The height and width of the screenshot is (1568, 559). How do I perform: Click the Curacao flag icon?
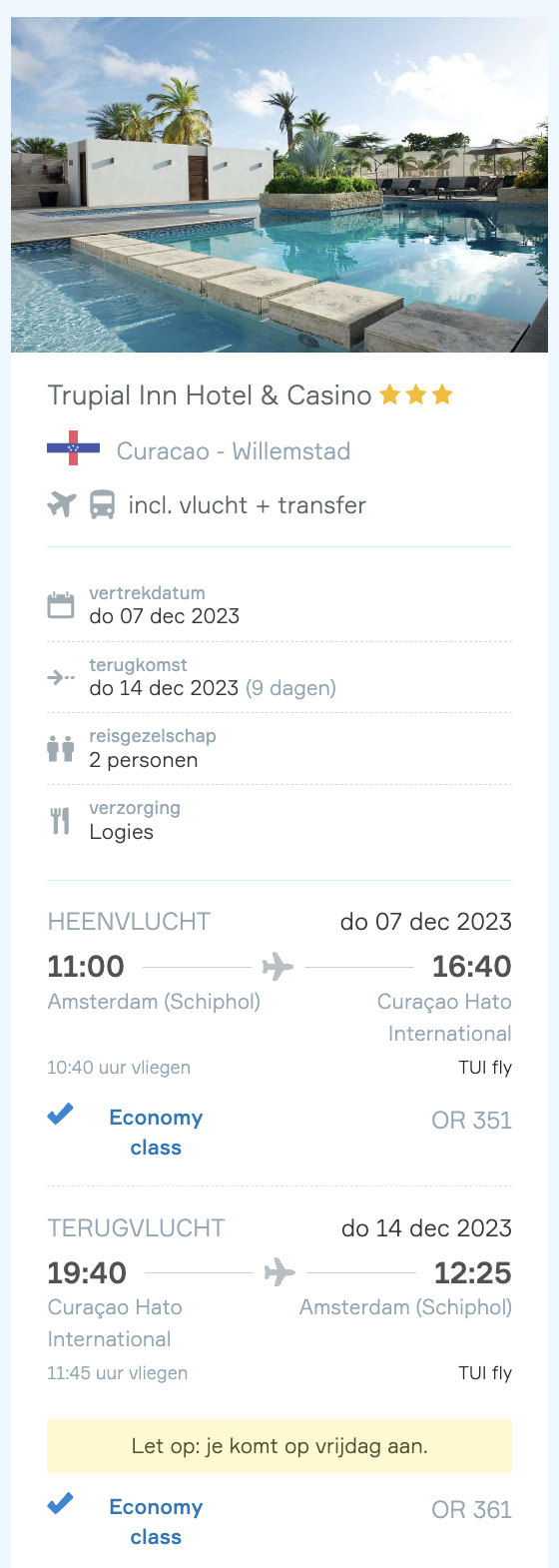[73, 451]
